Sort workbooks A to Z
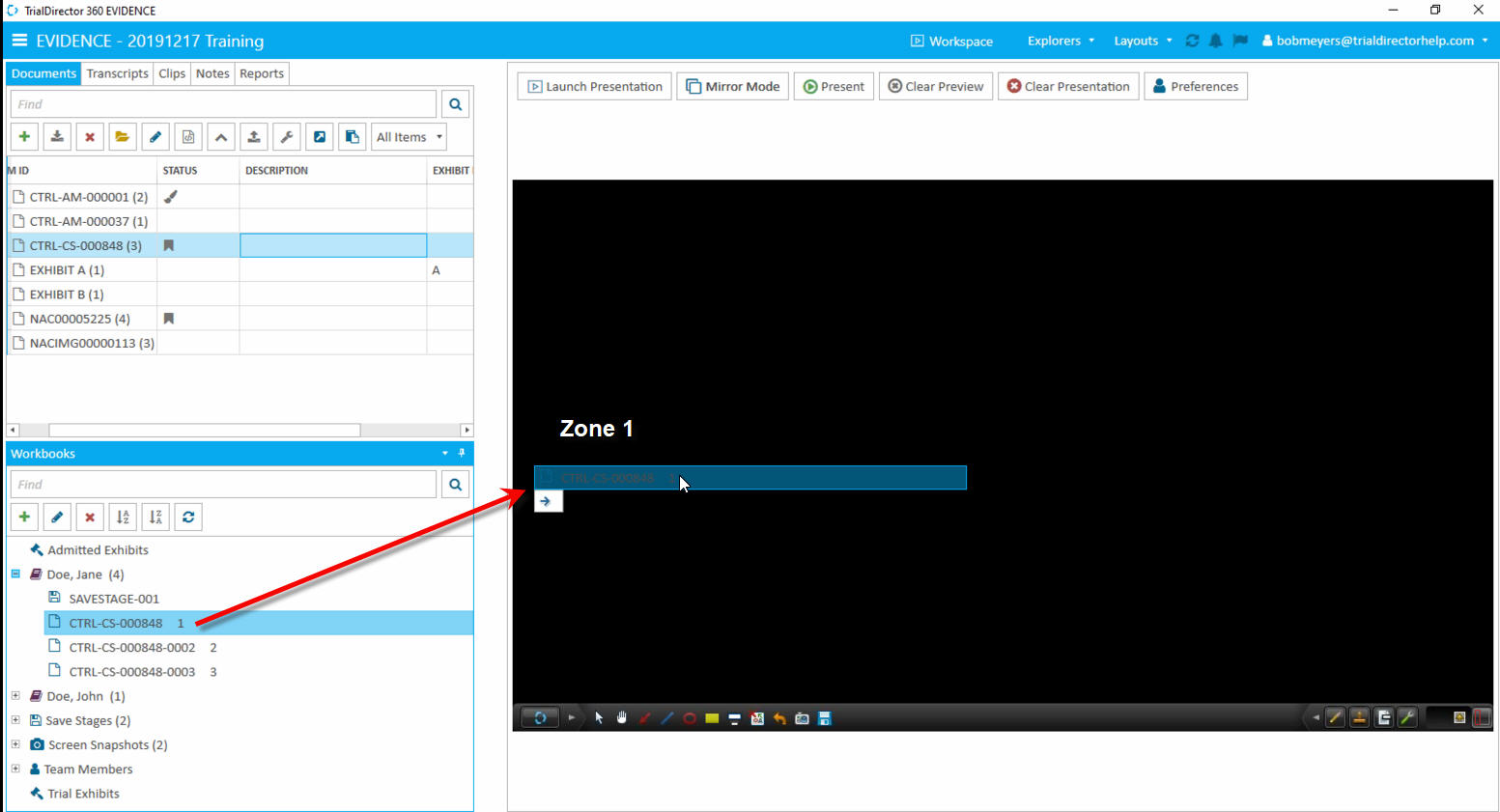 123,518
